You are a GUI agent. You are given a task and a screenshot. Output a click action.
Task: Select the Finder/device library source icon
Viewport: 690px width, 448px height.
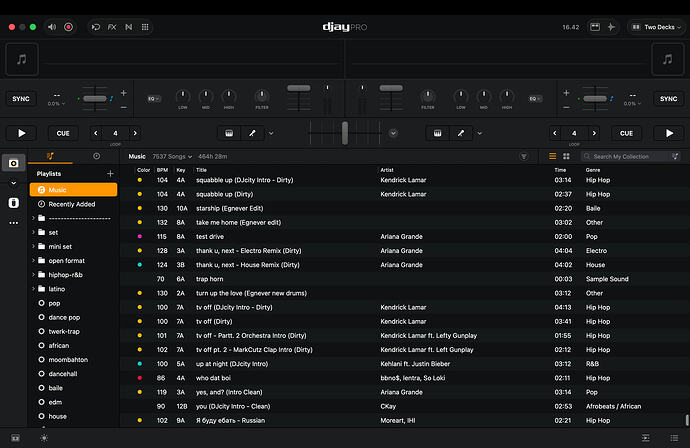point(14,203)
